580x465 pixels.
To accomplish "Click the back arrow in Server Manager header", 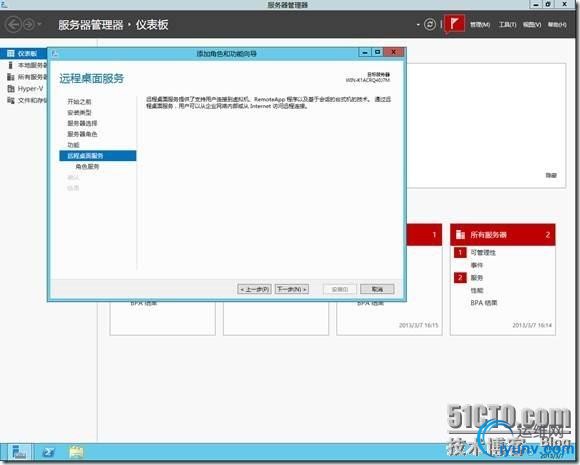I will coord(13,25).
